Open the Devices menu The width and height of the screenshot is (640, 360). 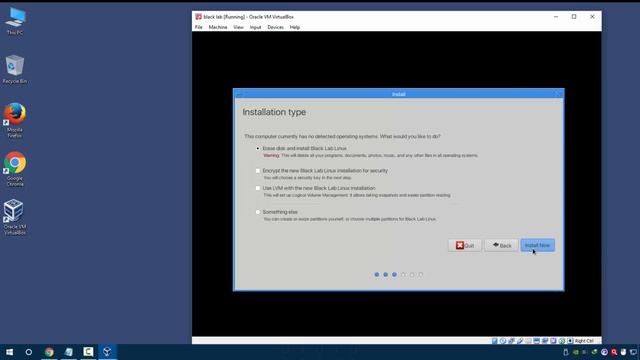click(x=276, y=27)
